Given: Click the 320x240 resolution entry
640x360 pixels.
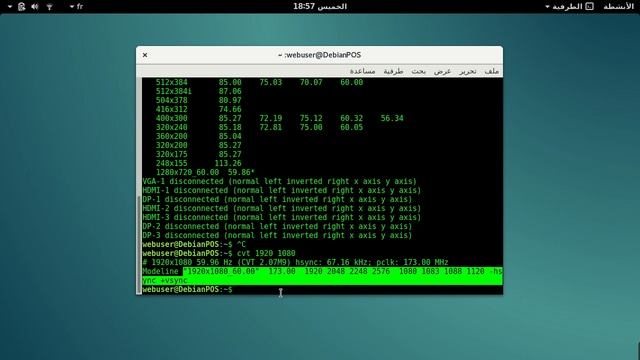Looking at the screenshot, I should tap(171, 127).
